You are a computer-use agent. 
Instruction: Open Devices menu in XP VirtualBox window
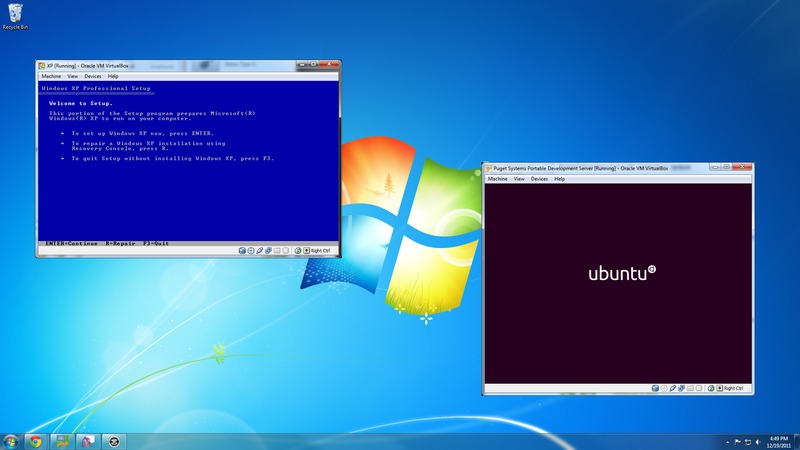pyautogui.click(x=92, y=76)
